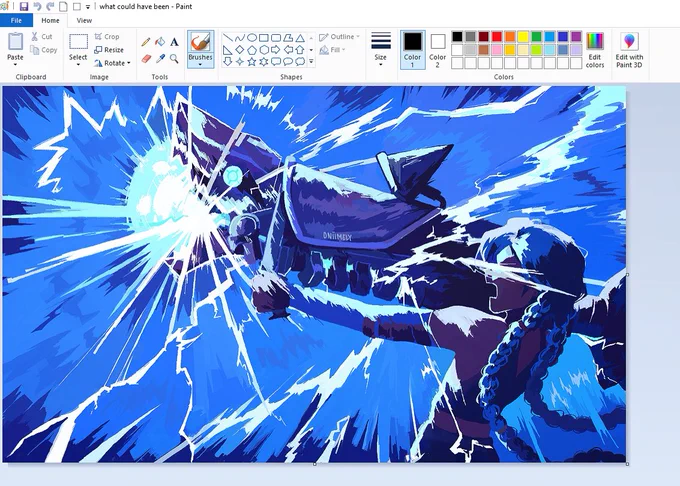Image resolution: width=680 pixels, height=486 pixels.
Task: Choose the Right arrow shape
Action: pos(276,50)
